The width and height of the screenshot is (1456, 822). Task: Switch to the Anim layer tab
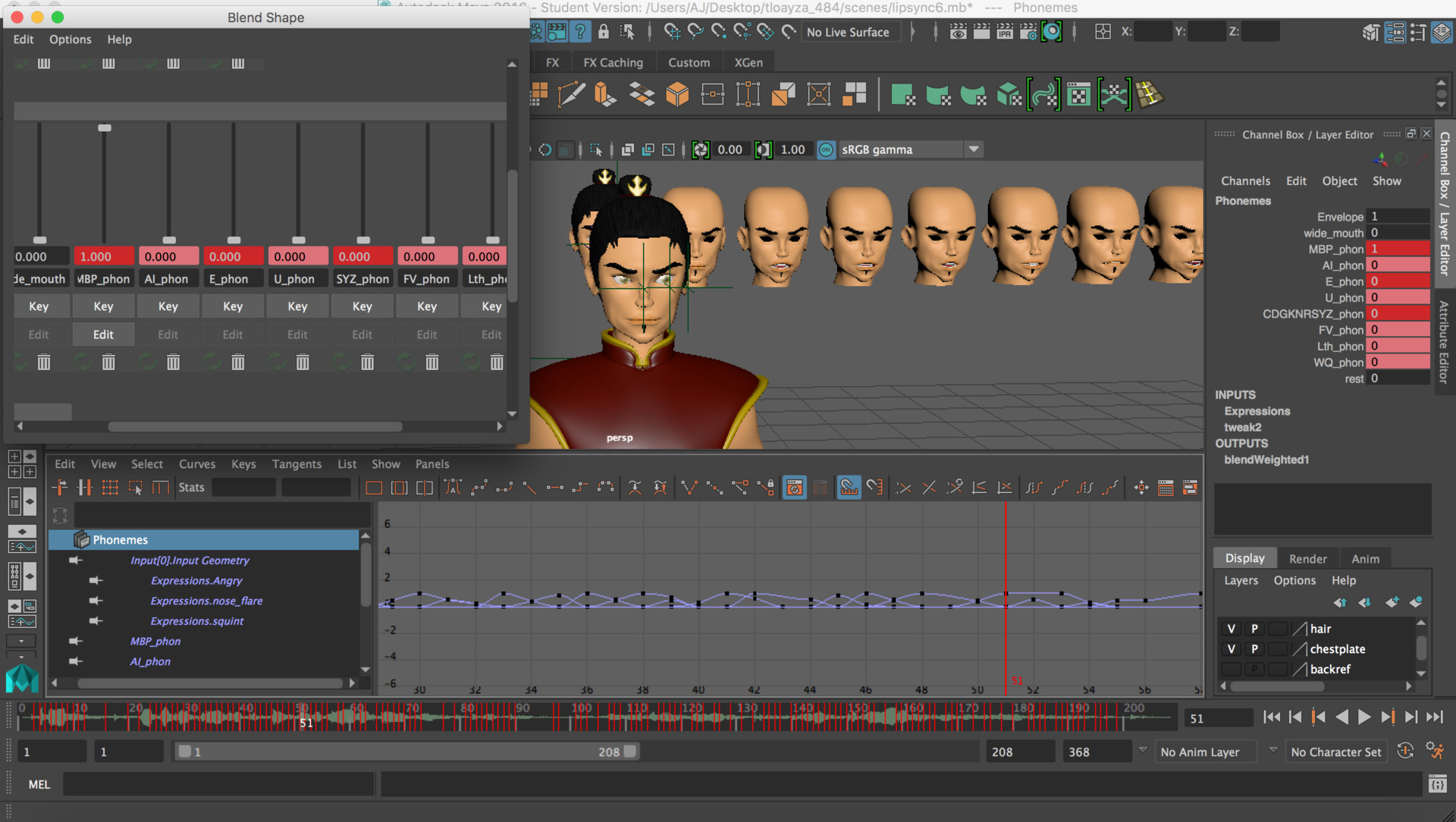1365,559
